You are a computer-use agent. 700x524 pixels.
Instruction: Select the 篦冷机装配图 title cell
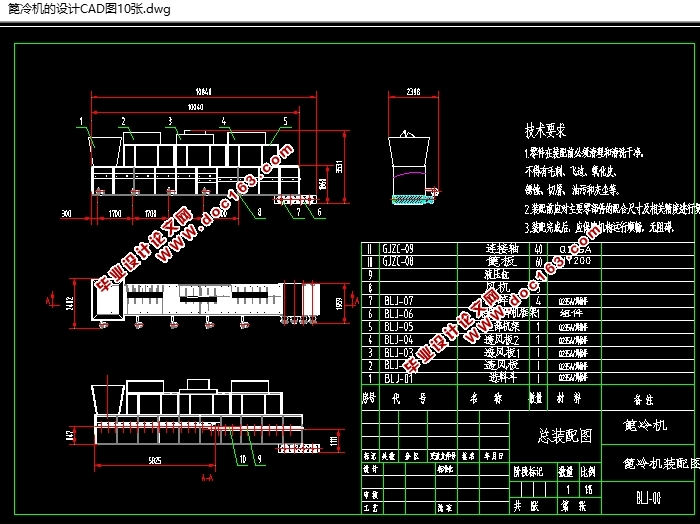tap(661, 464)
